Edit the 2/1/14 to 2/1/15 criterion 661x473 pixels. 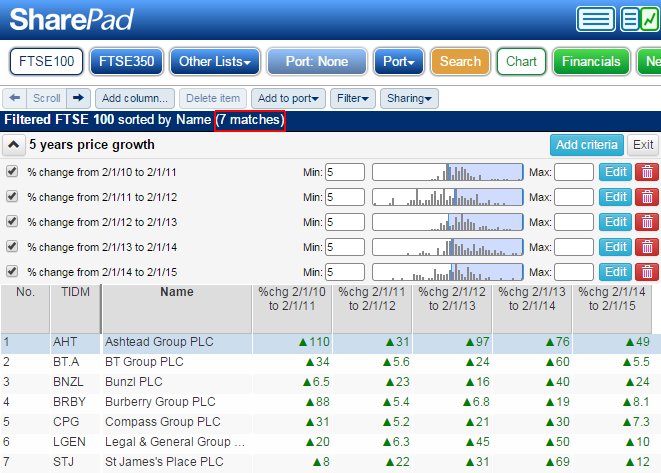click(615, 272)
